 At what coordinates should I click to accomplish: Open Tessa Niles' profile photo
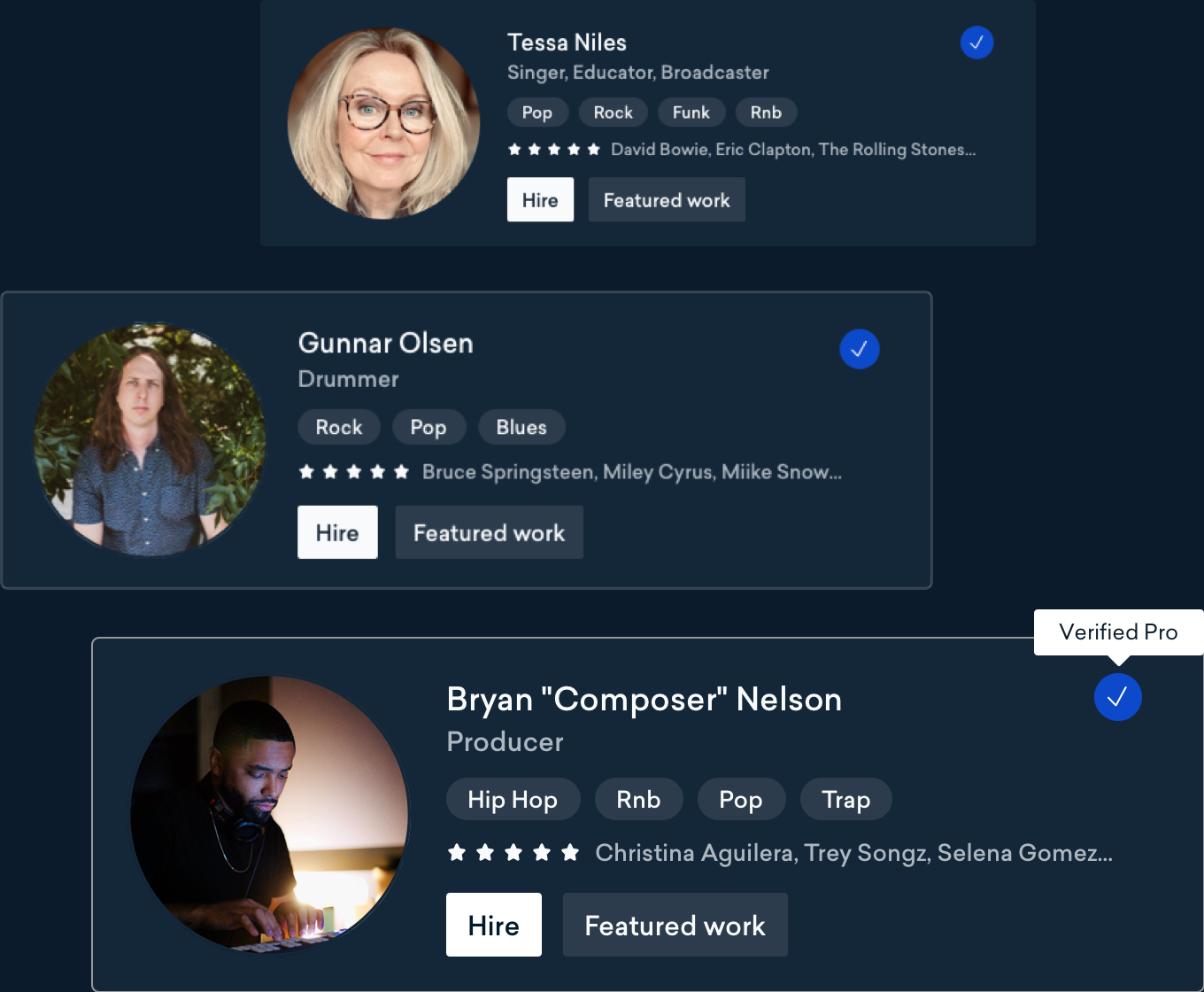[383, 123]
